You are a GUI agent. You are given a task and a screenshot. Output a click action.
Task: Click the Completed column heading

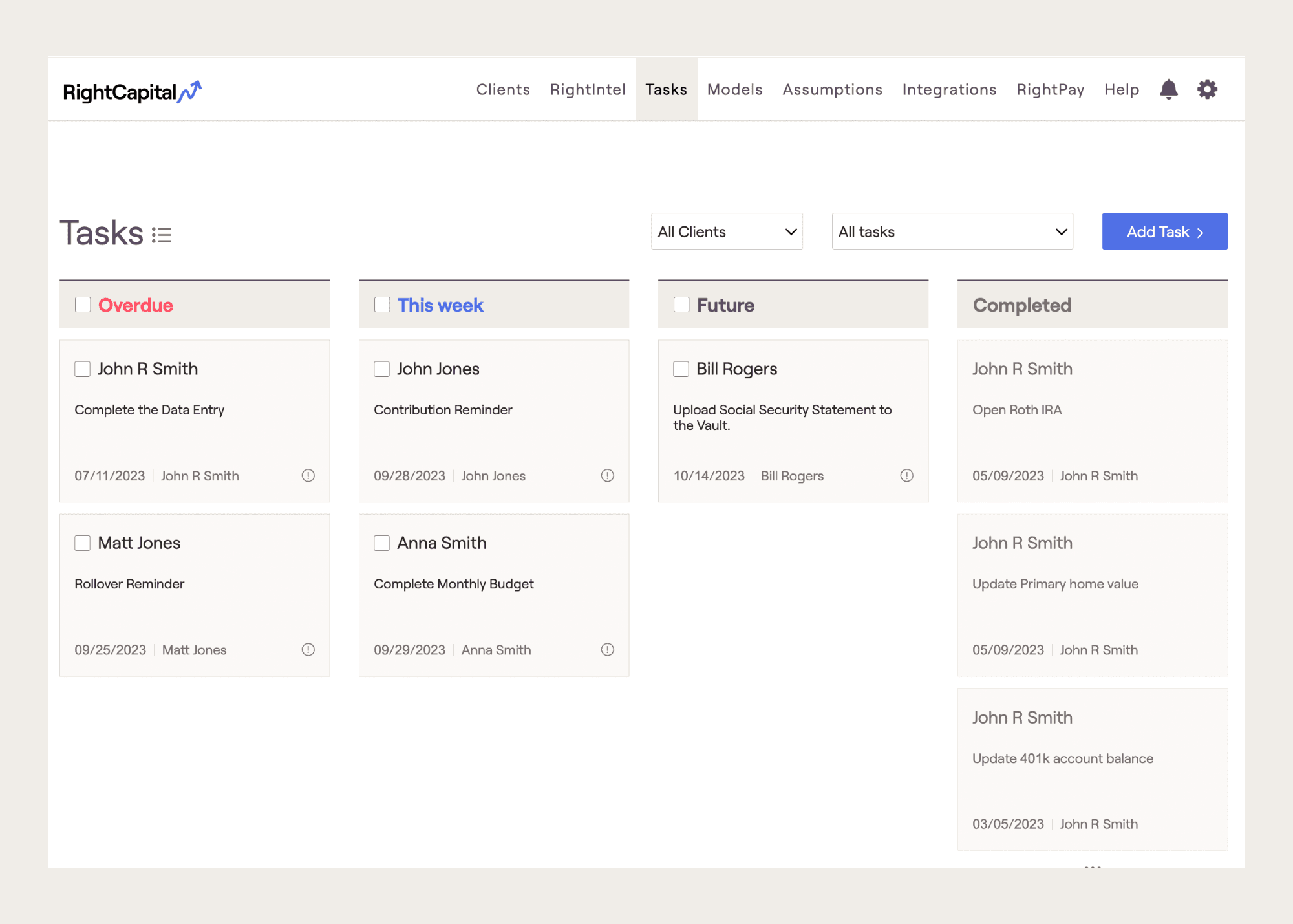coord(1022,305)
